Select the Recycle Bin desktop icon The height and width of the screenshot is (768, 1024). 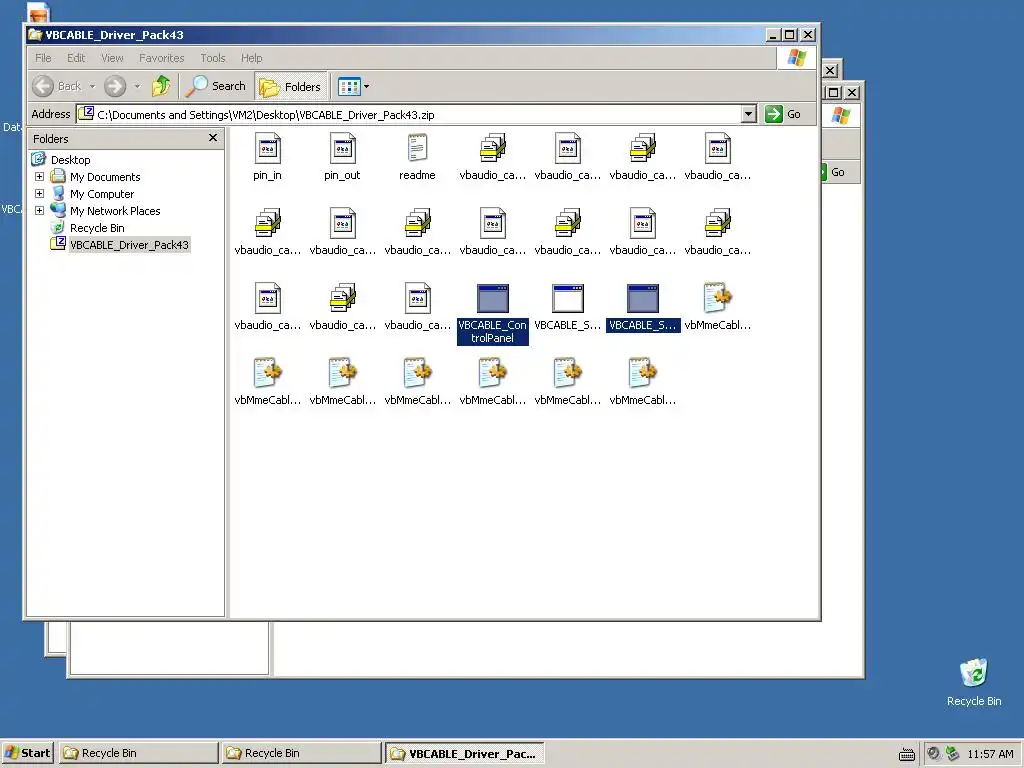tap(974, 682)
